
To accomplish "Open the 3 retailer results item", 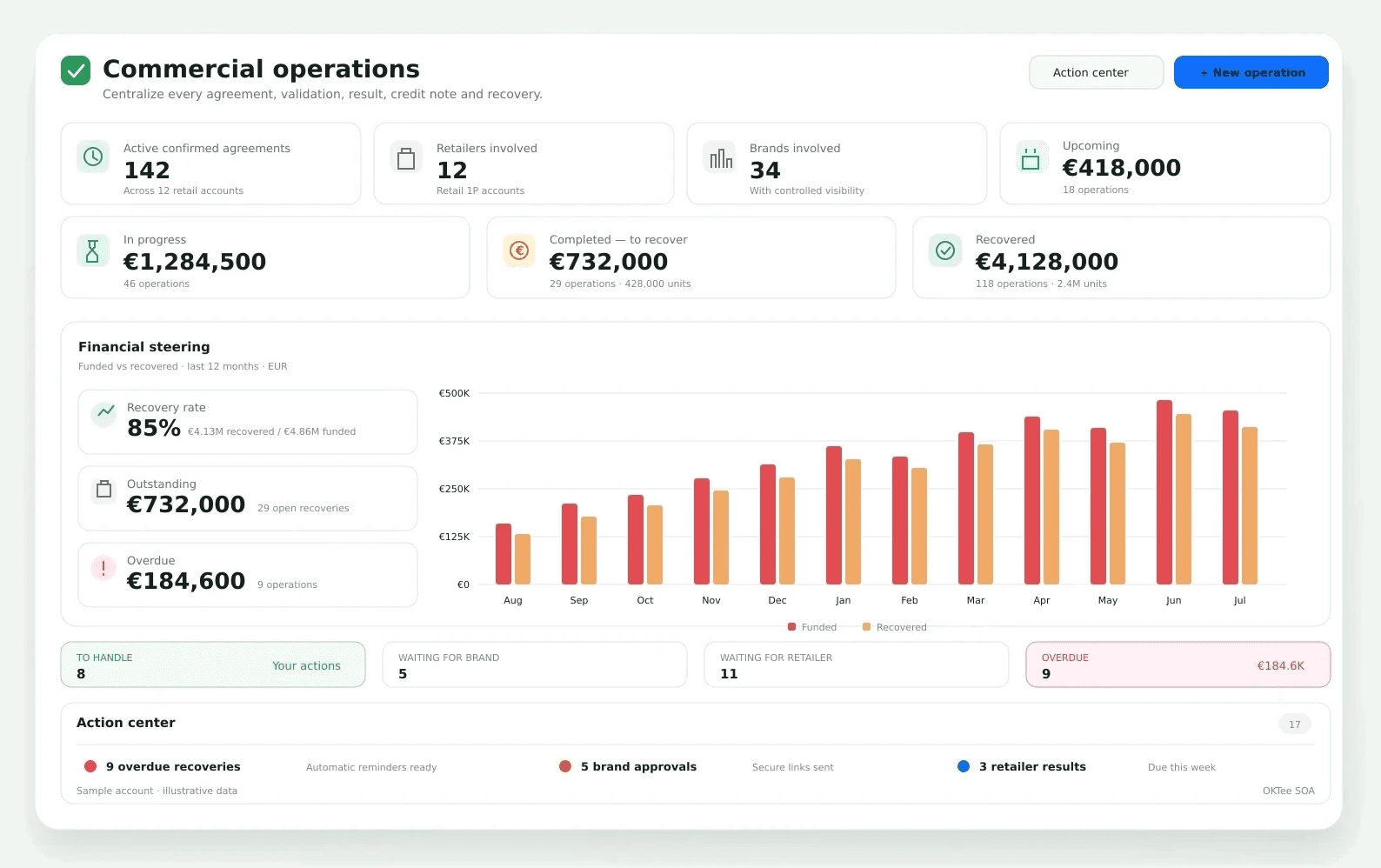I will click(1032, 766).
